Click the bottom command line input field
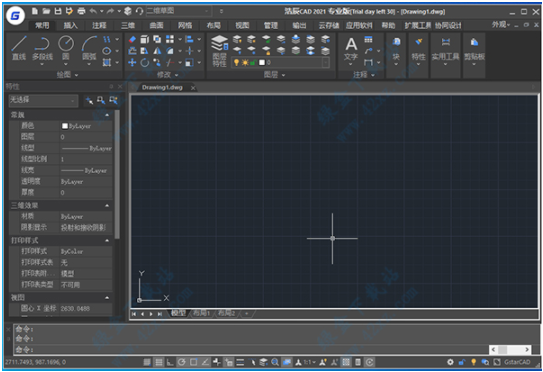The image size is (543, 372). click(x=251, y=349)
